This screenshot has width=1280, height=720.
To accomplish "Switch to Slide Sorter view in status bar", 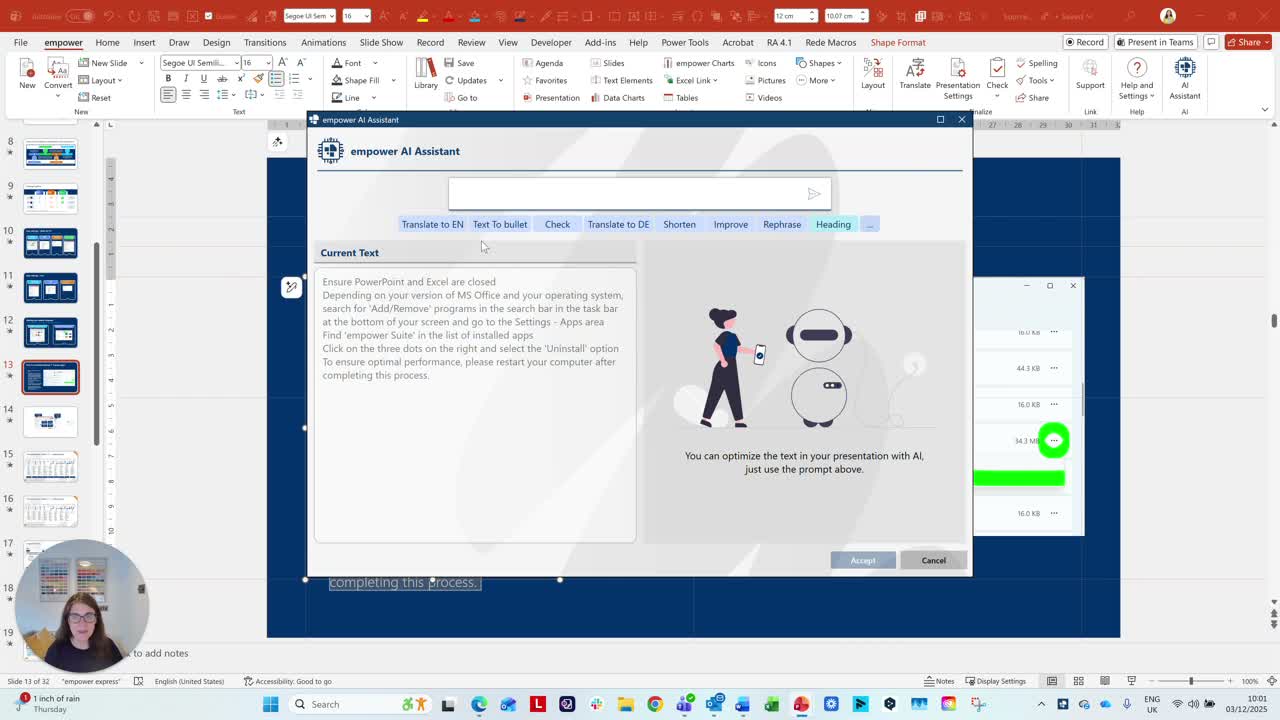I will 1078,682.
